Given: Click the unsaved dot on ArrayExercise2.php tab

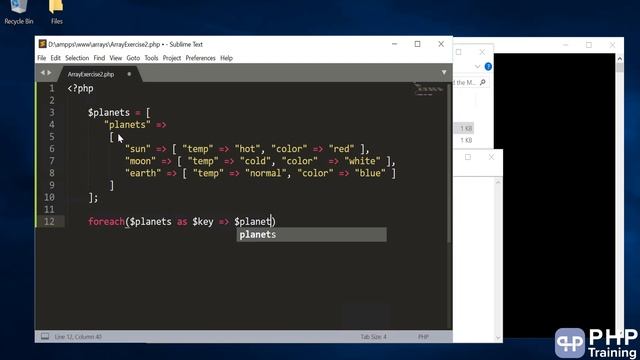Looking at the screenshot, I should click(129, 74).
